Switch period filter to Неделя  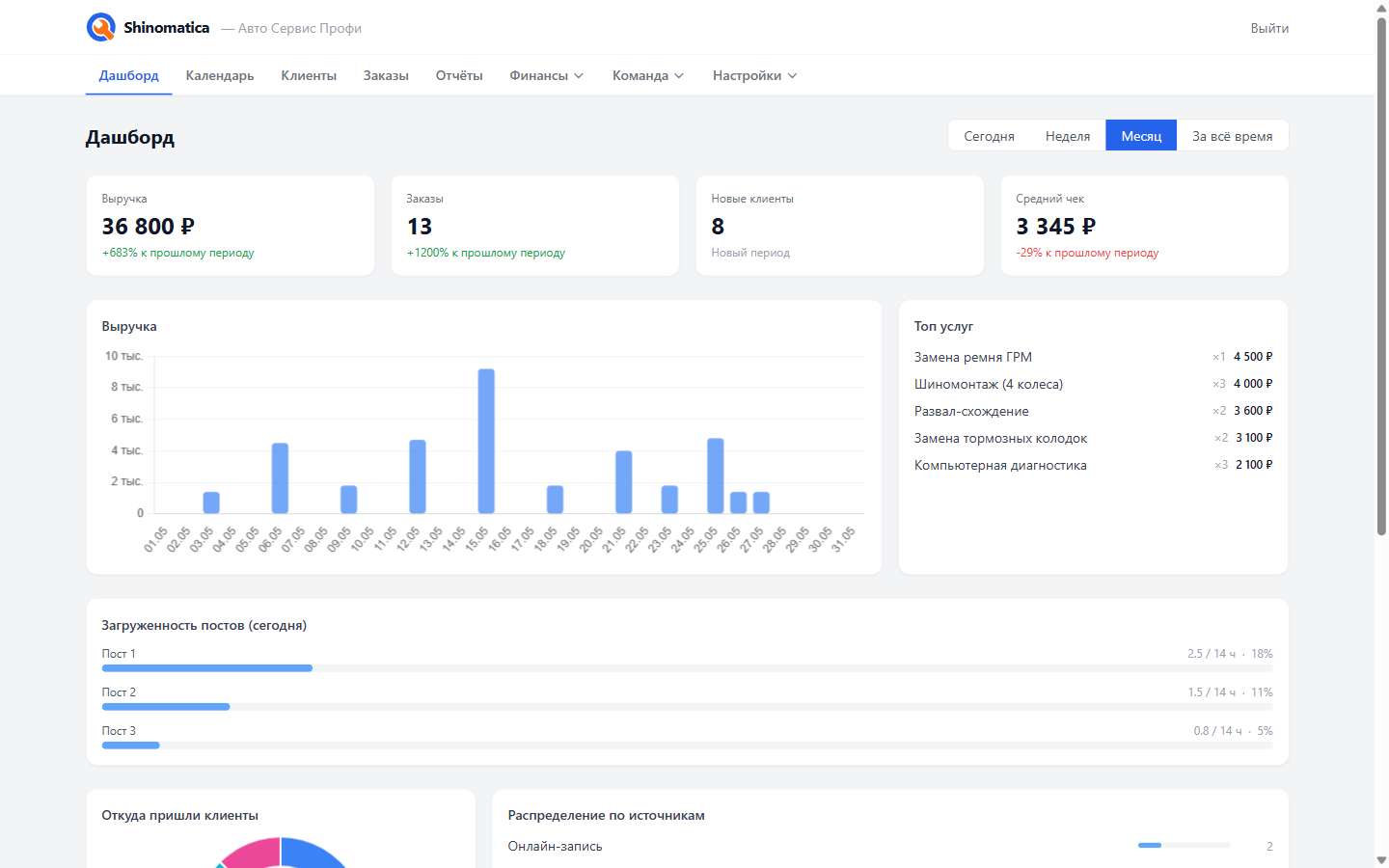(1068, 136)
